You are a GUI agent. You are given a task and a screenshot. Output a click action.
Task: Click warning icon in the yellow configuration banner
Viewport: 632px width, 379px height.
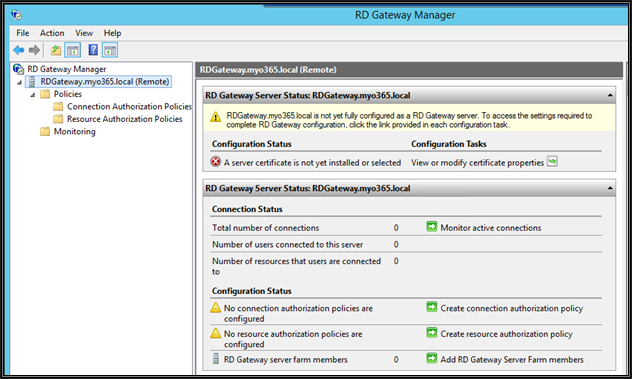click(x=216, y=117)
